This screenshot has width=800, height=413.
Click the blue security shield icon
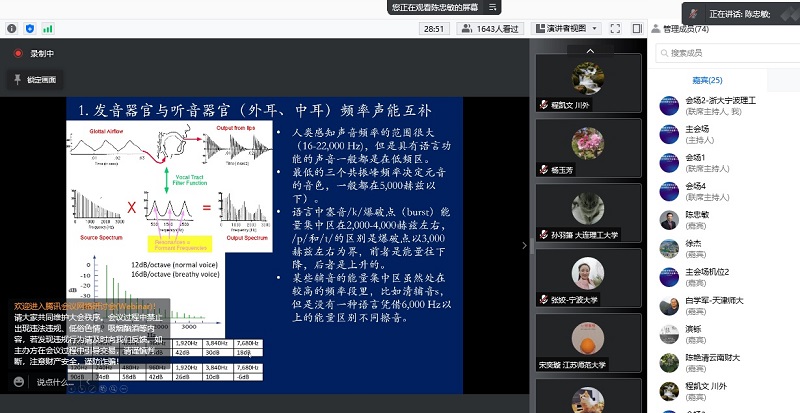(x=29, y=29)
